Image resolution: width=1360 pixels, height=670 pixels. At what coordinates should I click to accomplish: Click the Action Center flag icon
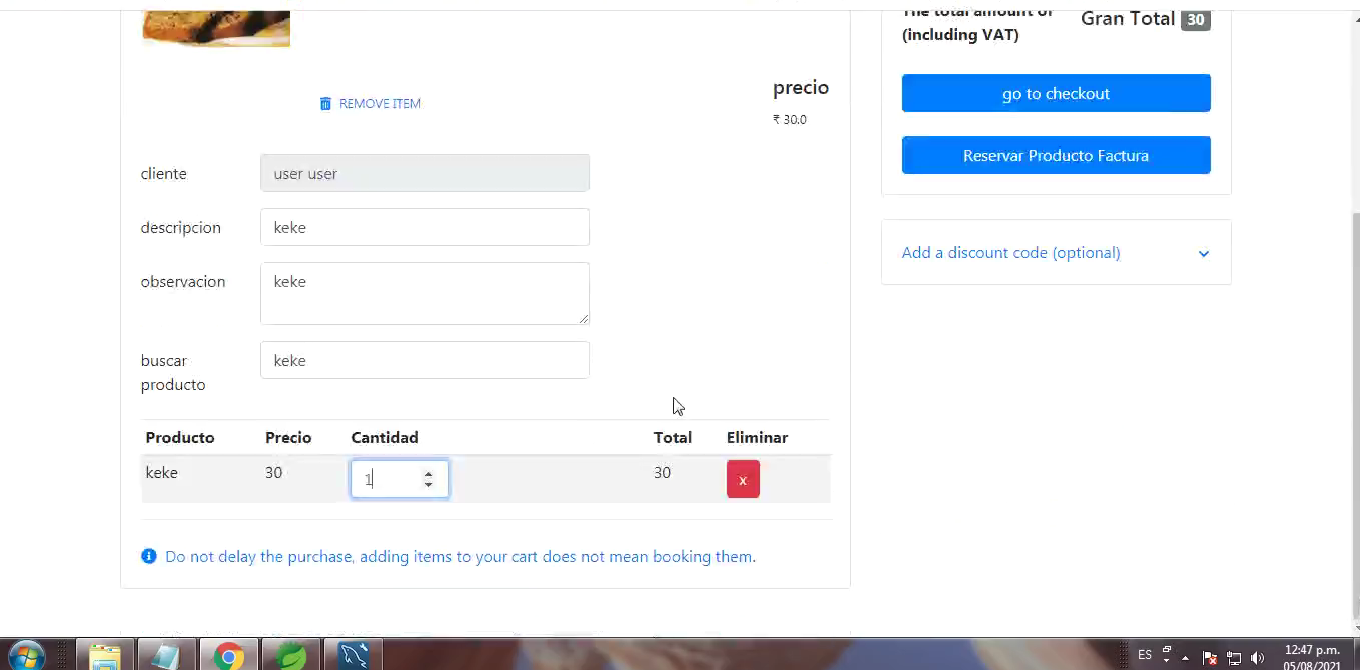1210,658
